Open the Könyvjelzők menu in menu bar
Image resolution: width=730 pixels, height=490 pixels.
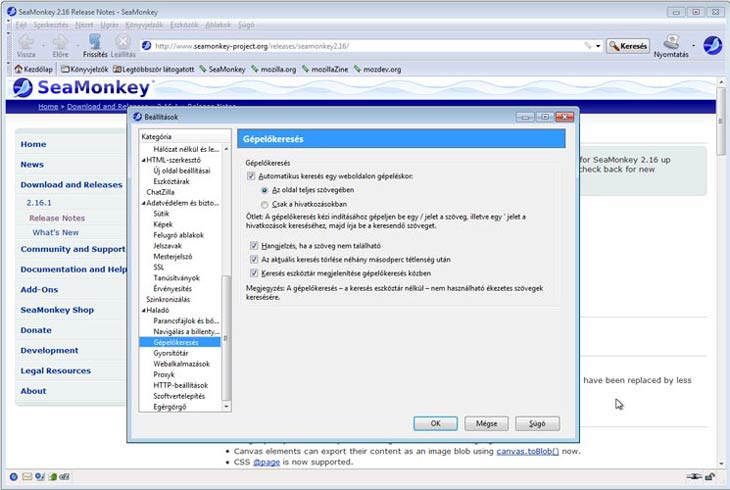coord(144,25)
